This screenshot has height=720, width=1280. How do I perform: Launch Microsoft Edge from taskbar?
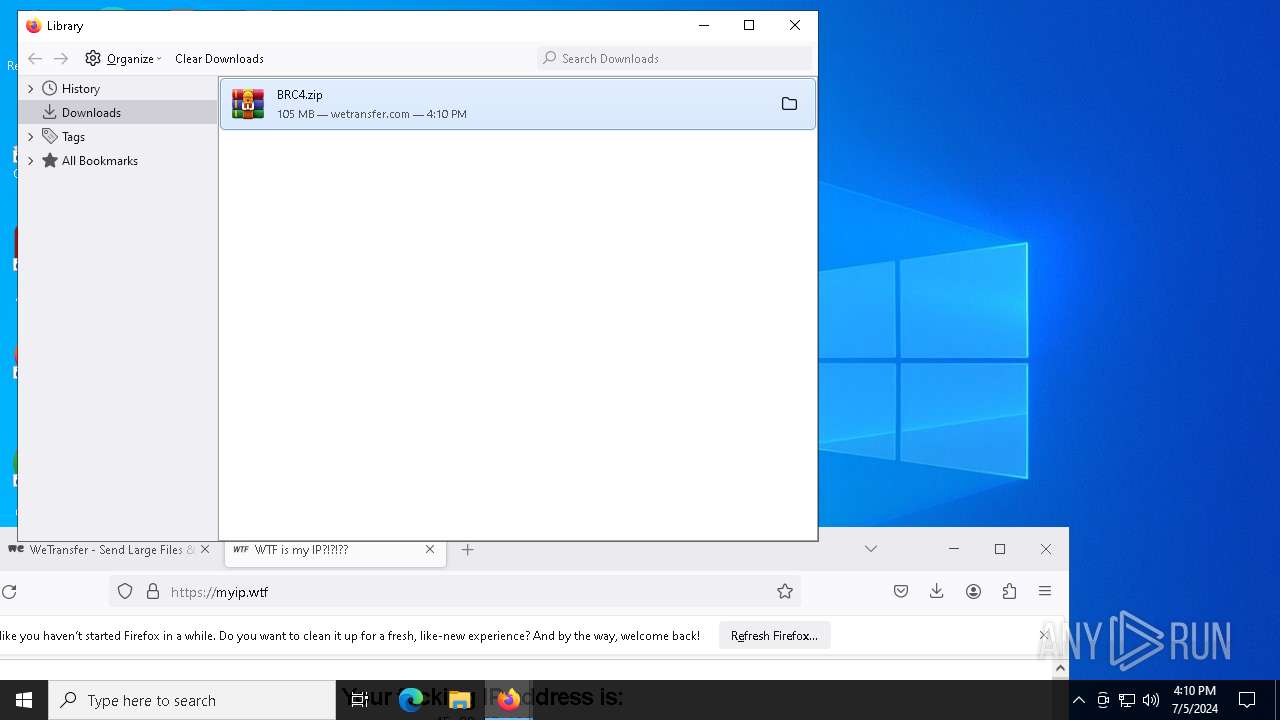click(411, 700)
